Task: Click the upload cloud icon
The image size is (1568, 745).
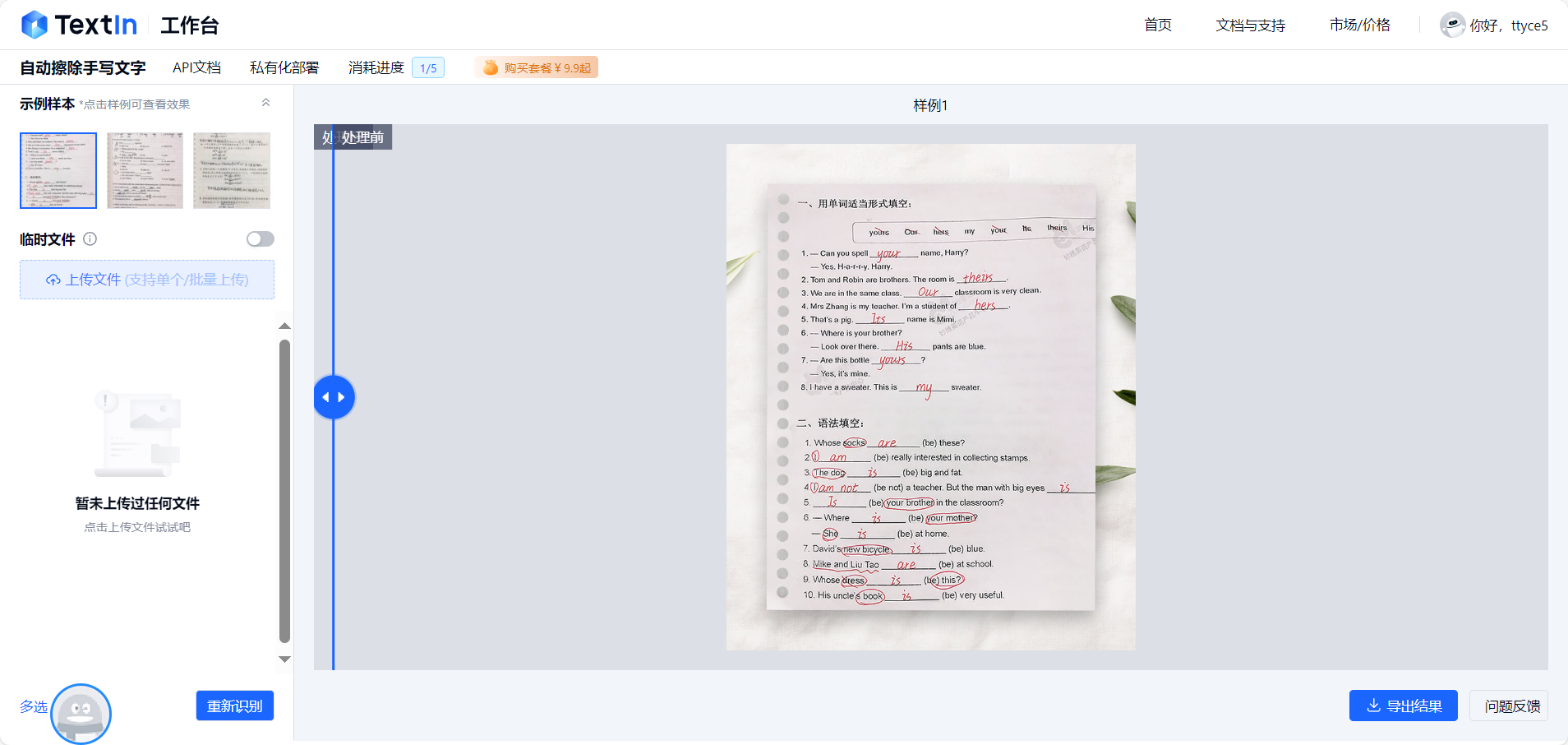Action: [x=53, y=280]
